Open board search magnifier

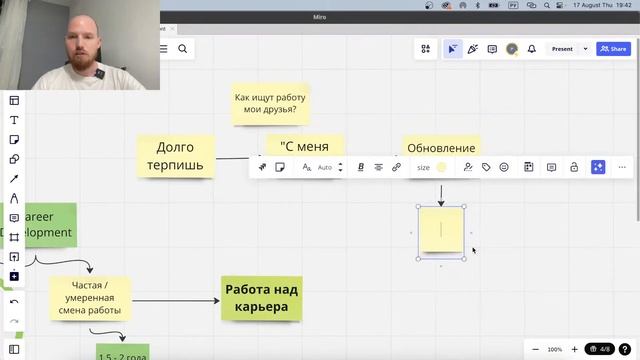(182, 49)
